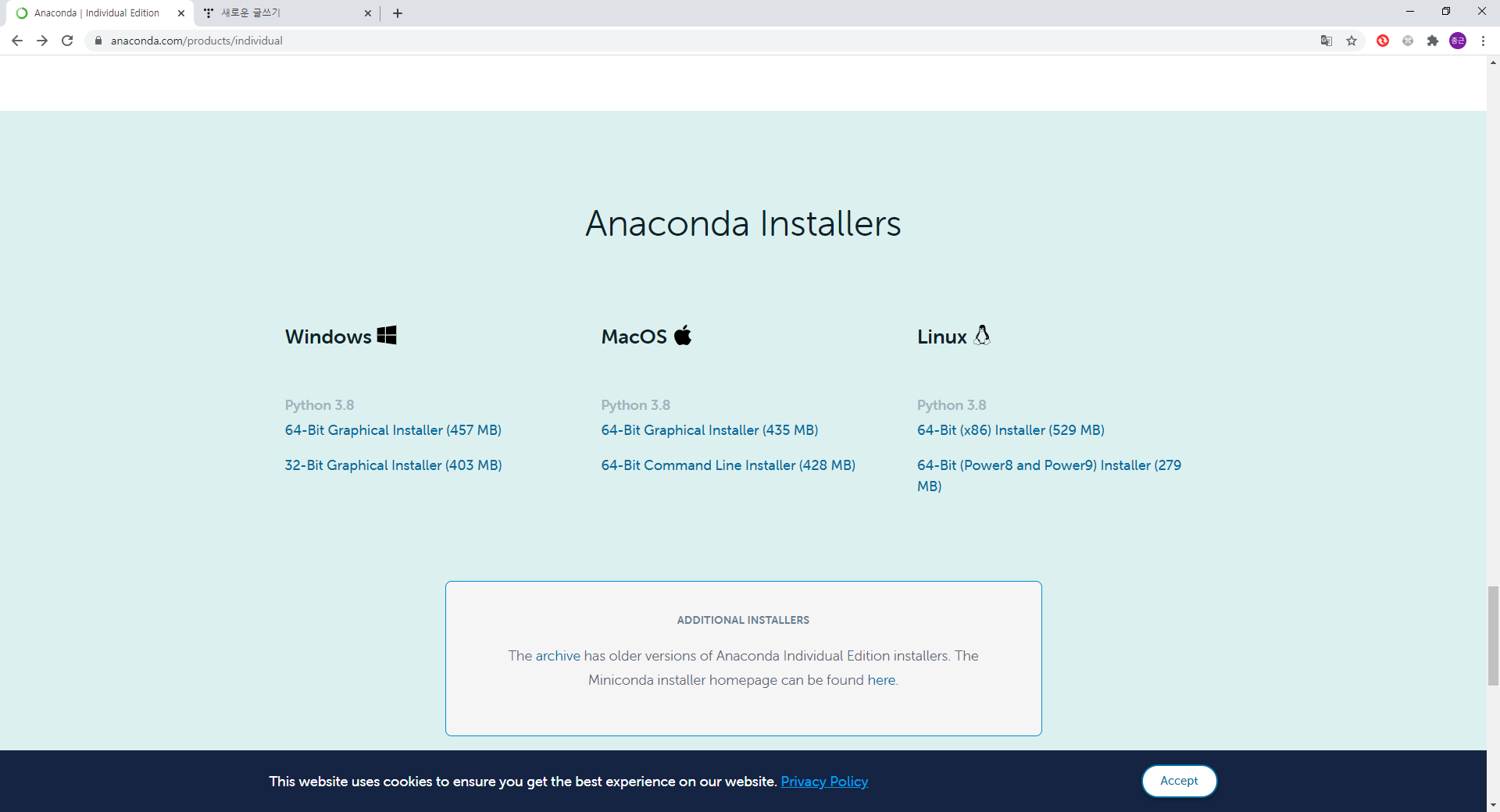Click Python 3.8 label under MacOS

pyautogui.click(x=636, y=405)
